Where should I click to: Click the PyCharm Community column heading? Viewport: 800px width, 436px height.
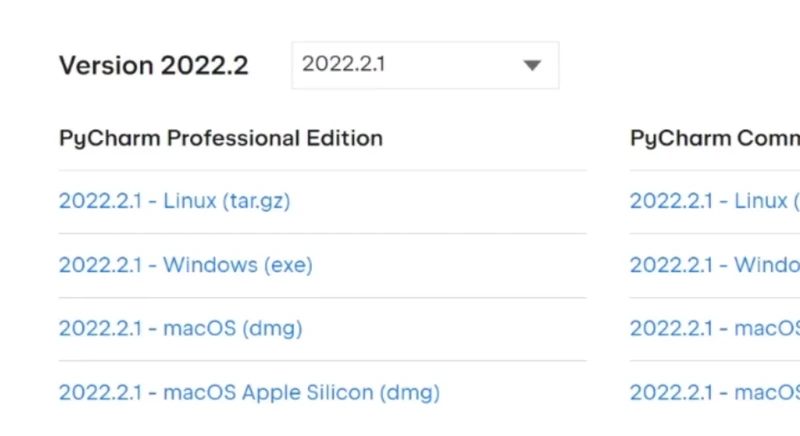click(714, 138)
